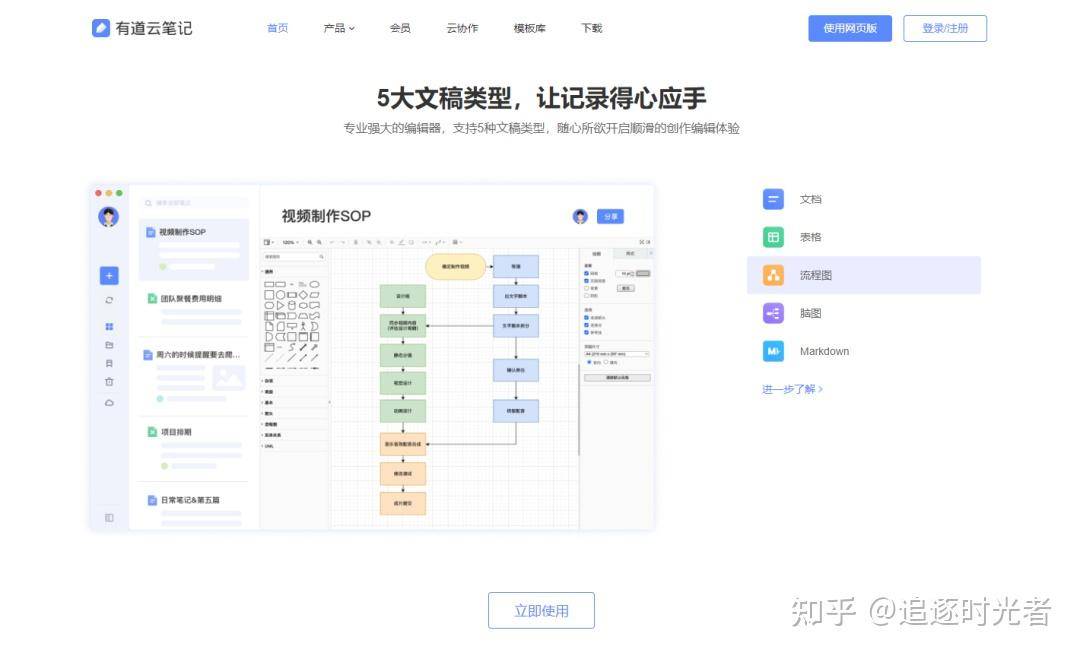Click the shape search field in shapes panel

pyautogui.click(x=294, y=256)
